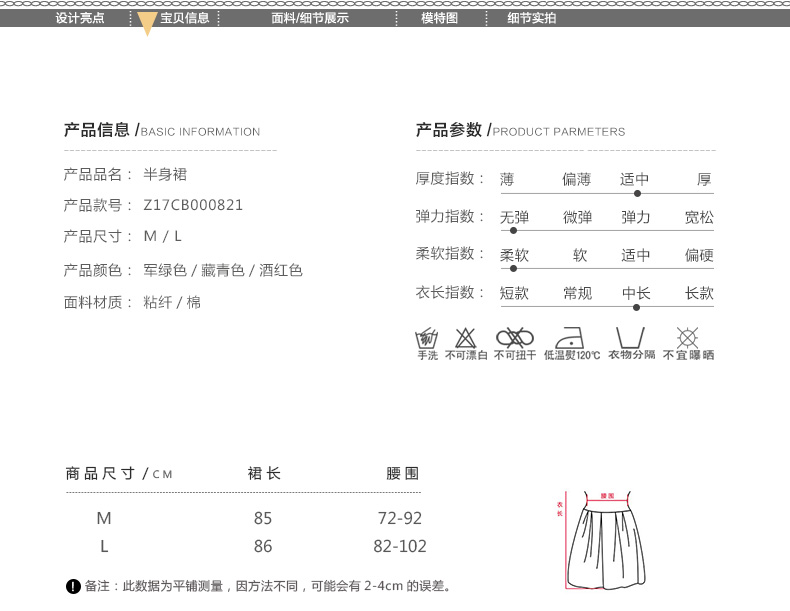This screenshot has height=611, width=790.
Task: Click the 厚度指数 slider dot
Action: (637, 193)
